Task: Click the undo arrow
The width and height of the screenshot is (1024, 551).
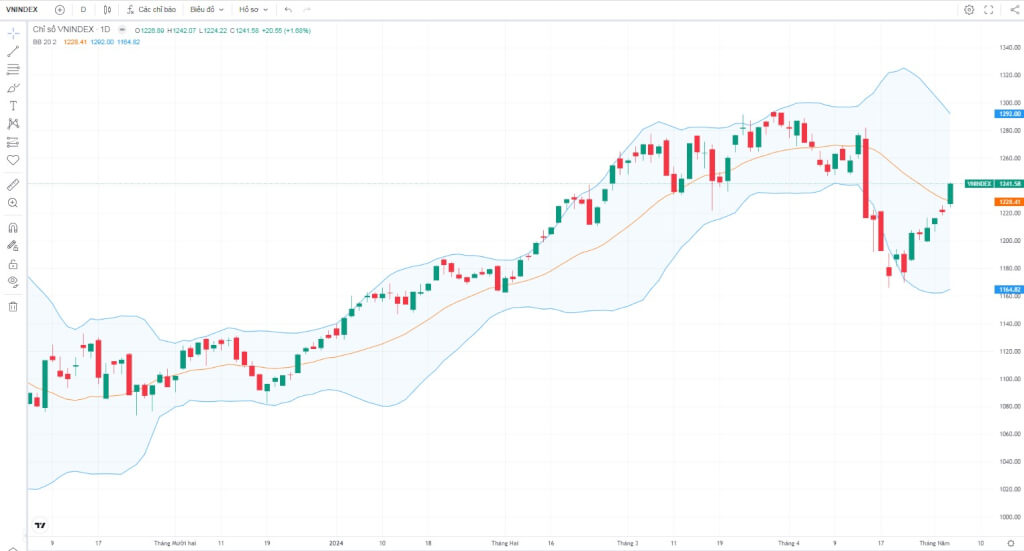Action: click(x=288, y=10)
